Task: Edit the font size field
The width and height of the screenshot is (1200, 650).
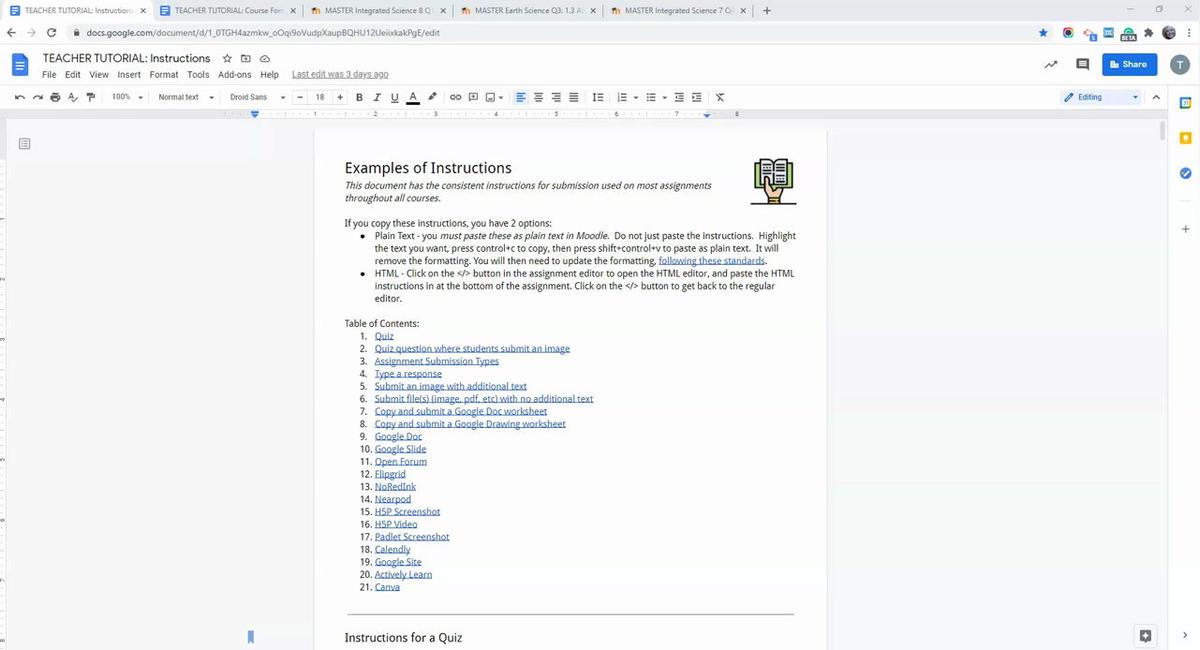Action: pos(320,97)
